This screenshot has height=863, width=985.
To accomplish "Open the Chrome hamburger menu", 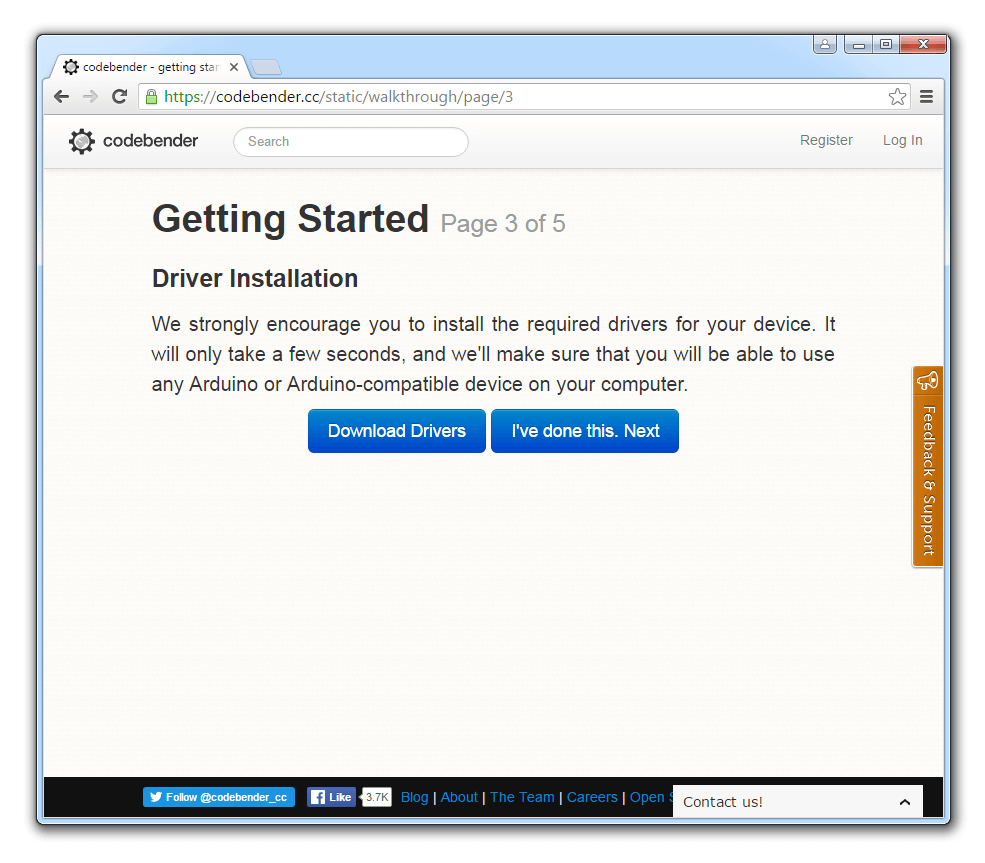I will click(926, 97).
